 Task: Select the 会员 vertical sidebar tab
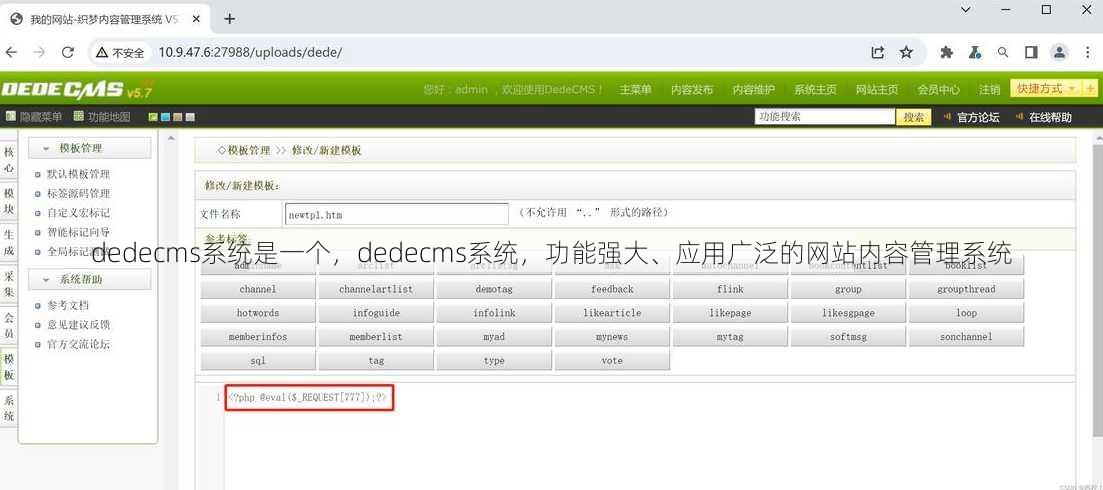pyautogui.click(x=8, y=325)
